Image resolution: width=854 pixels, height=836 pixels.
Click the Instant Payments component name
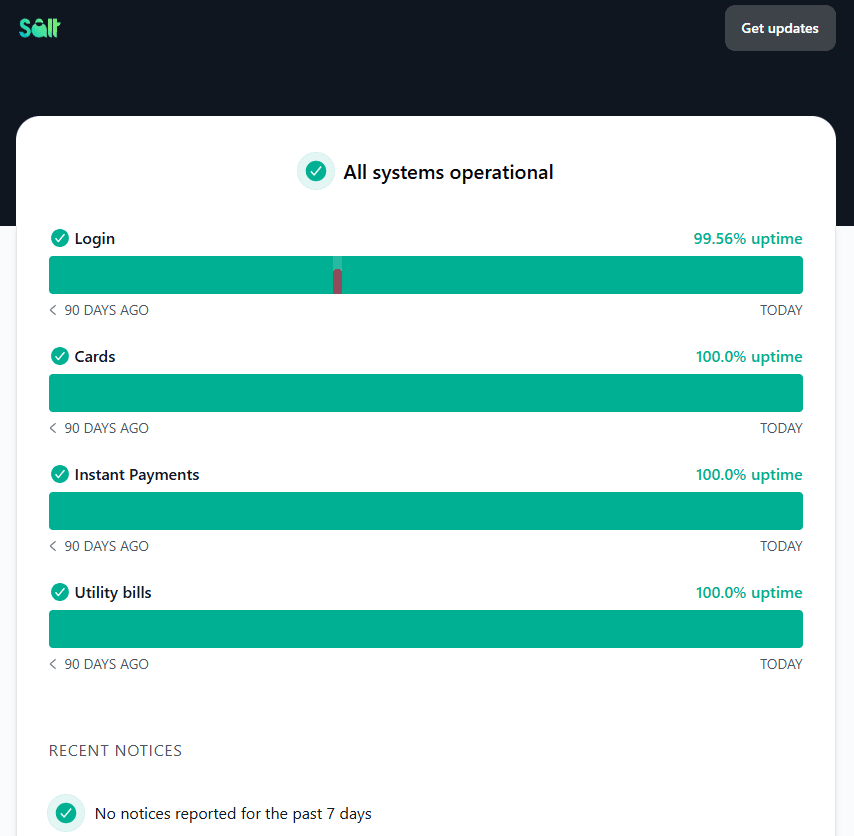[137, 475]
